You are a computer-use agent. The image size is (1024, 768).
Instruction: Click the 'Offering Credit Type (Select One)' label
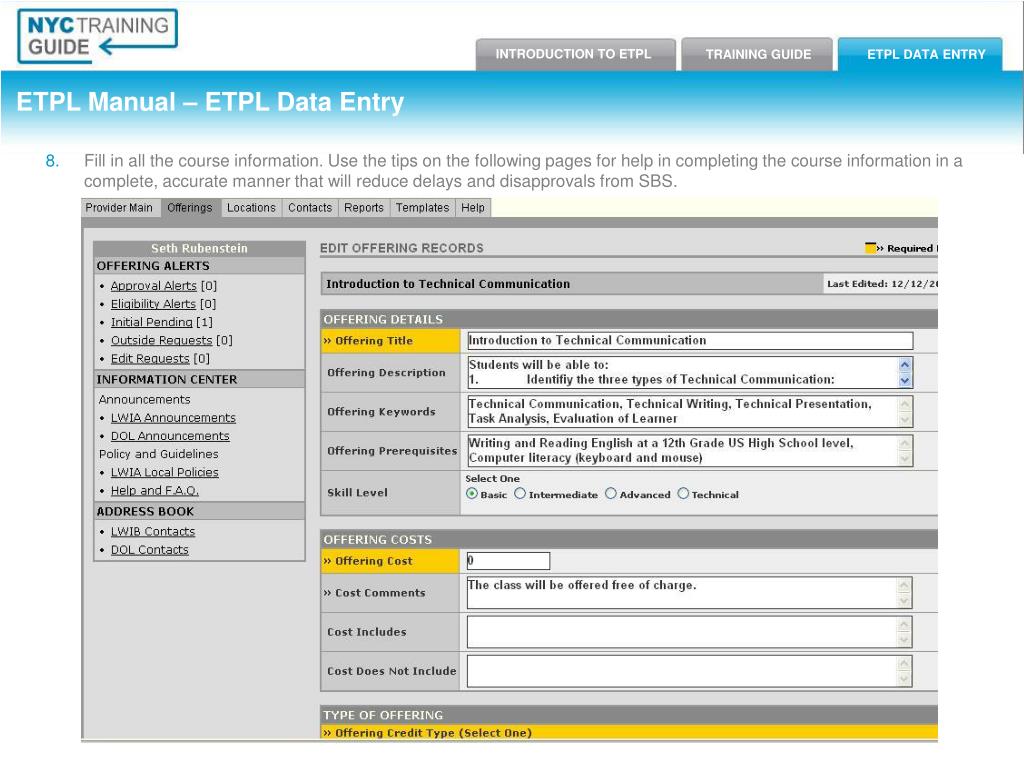[x=428, y=733]
